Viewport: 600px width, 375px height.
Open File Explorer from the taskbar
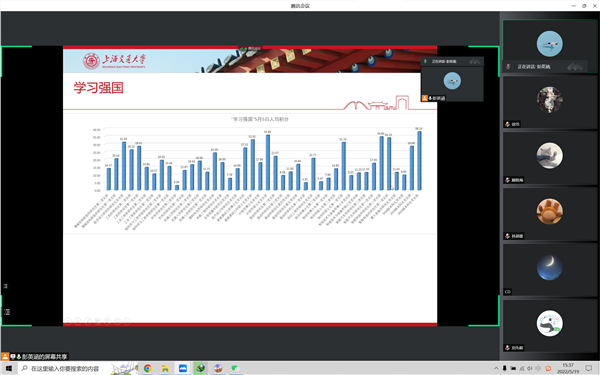tap(165, 368)
